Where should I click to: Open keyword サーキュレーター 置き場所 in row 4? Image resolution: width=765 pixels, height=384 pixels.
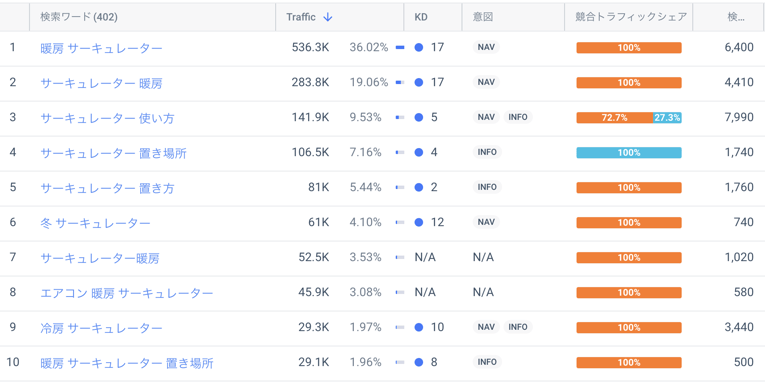[x=113, y=153]
